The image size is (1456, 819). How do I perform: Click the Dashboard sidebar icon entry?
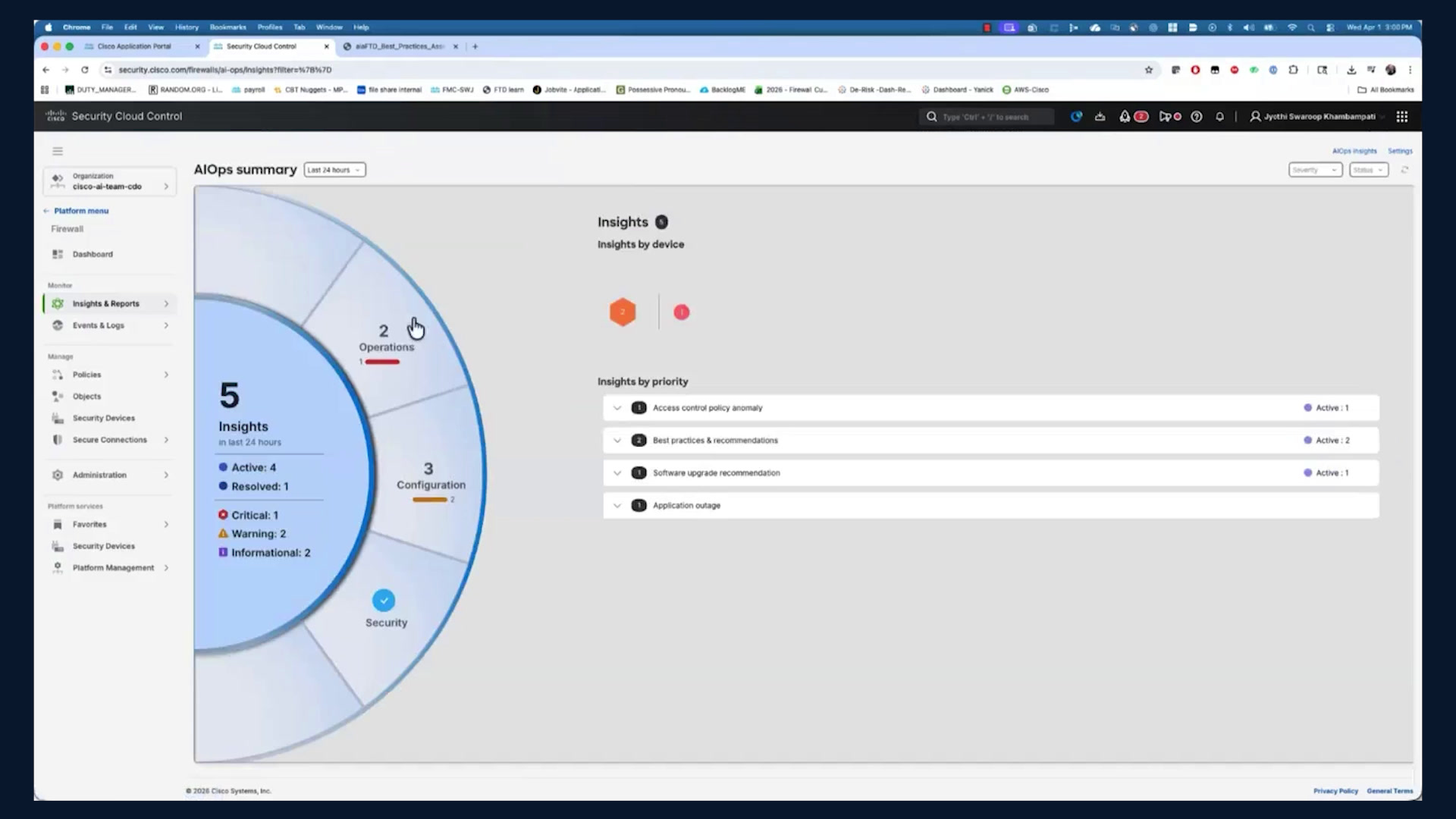click(58, 255)
